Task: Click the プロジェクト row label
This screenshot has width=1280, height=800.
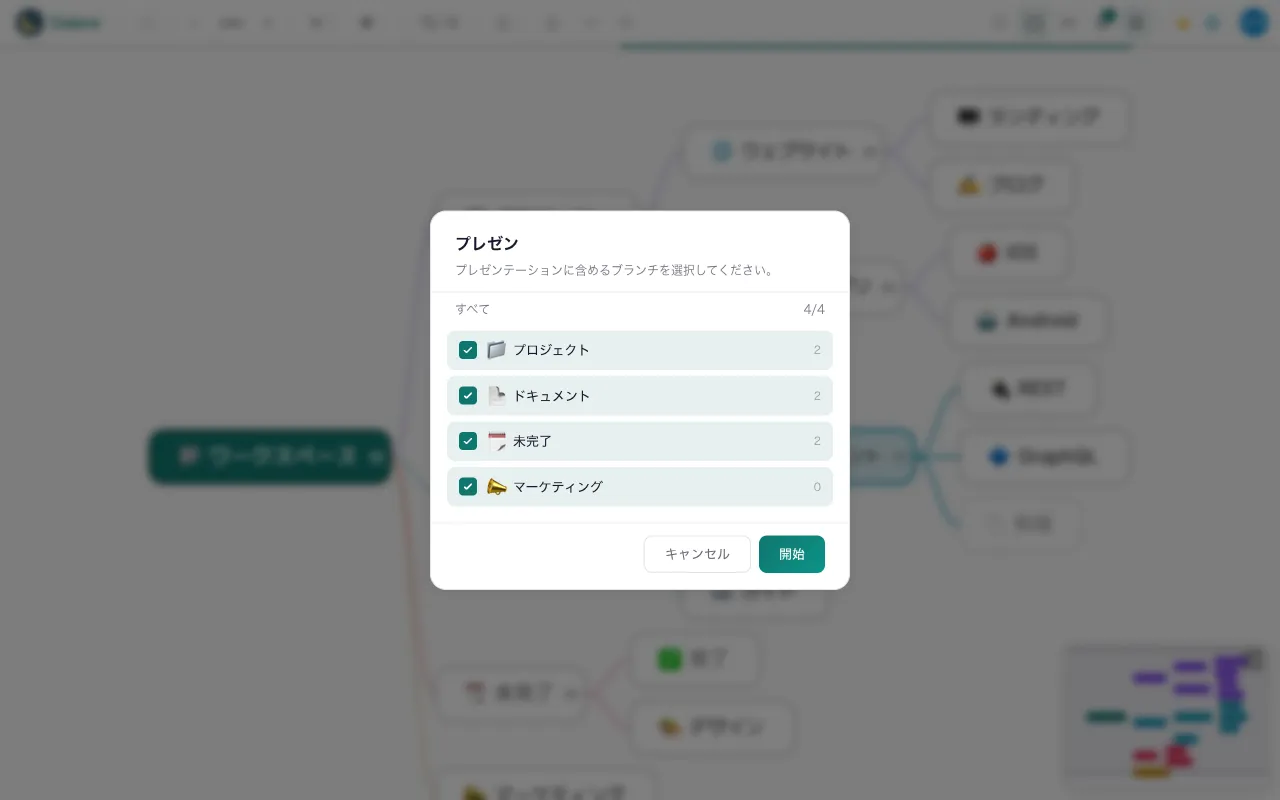Action: pyautogui.click(x=551, y=350)
